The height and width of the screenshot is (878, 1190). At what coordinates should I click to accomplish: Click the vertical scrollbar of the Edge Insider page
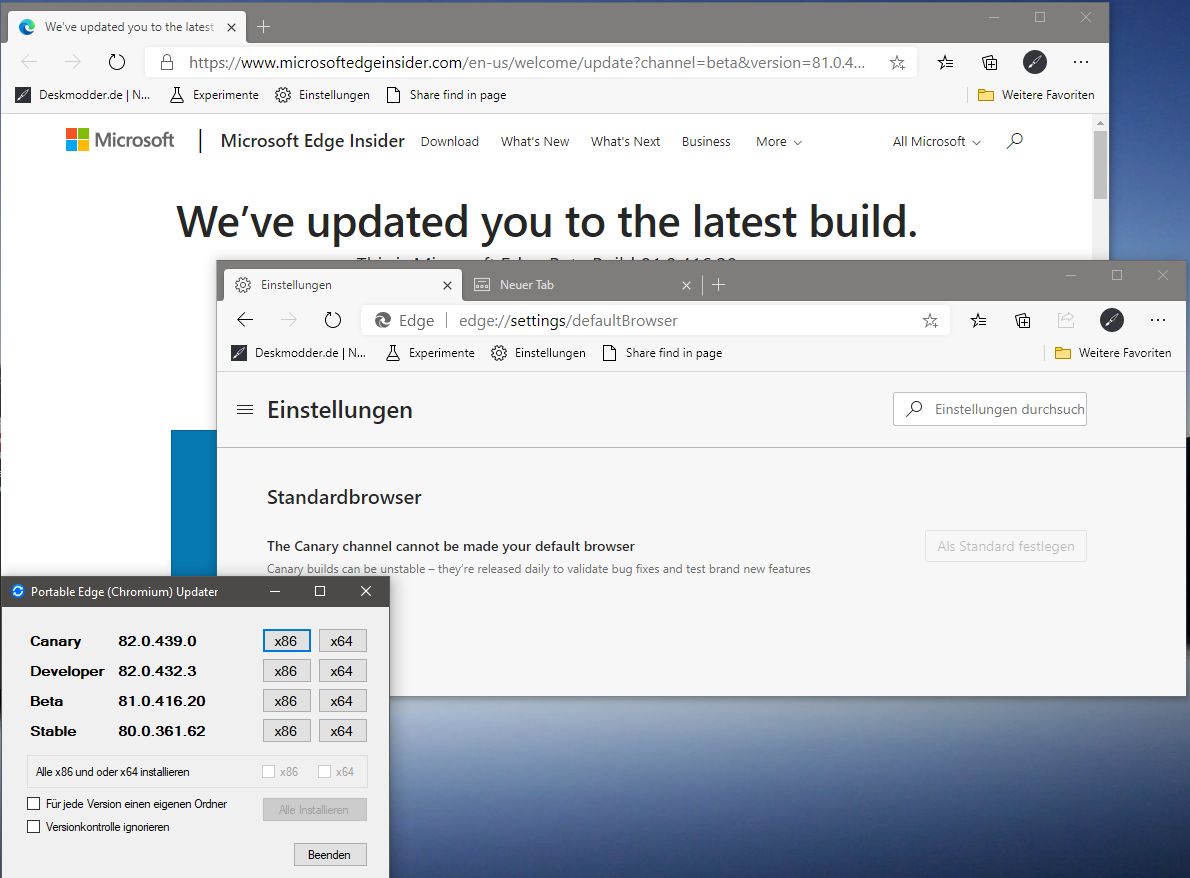(x=1100, y=165)
